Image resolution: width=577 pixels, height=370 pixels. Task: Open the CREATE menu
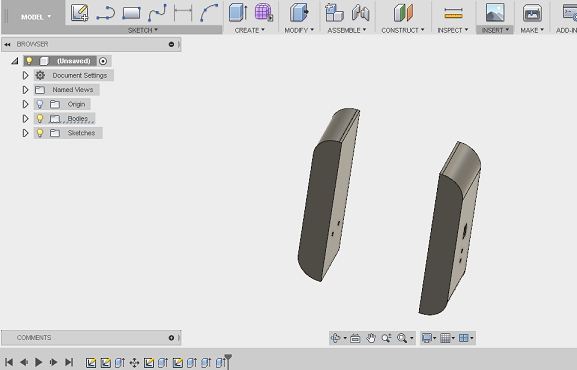[249, 30]
